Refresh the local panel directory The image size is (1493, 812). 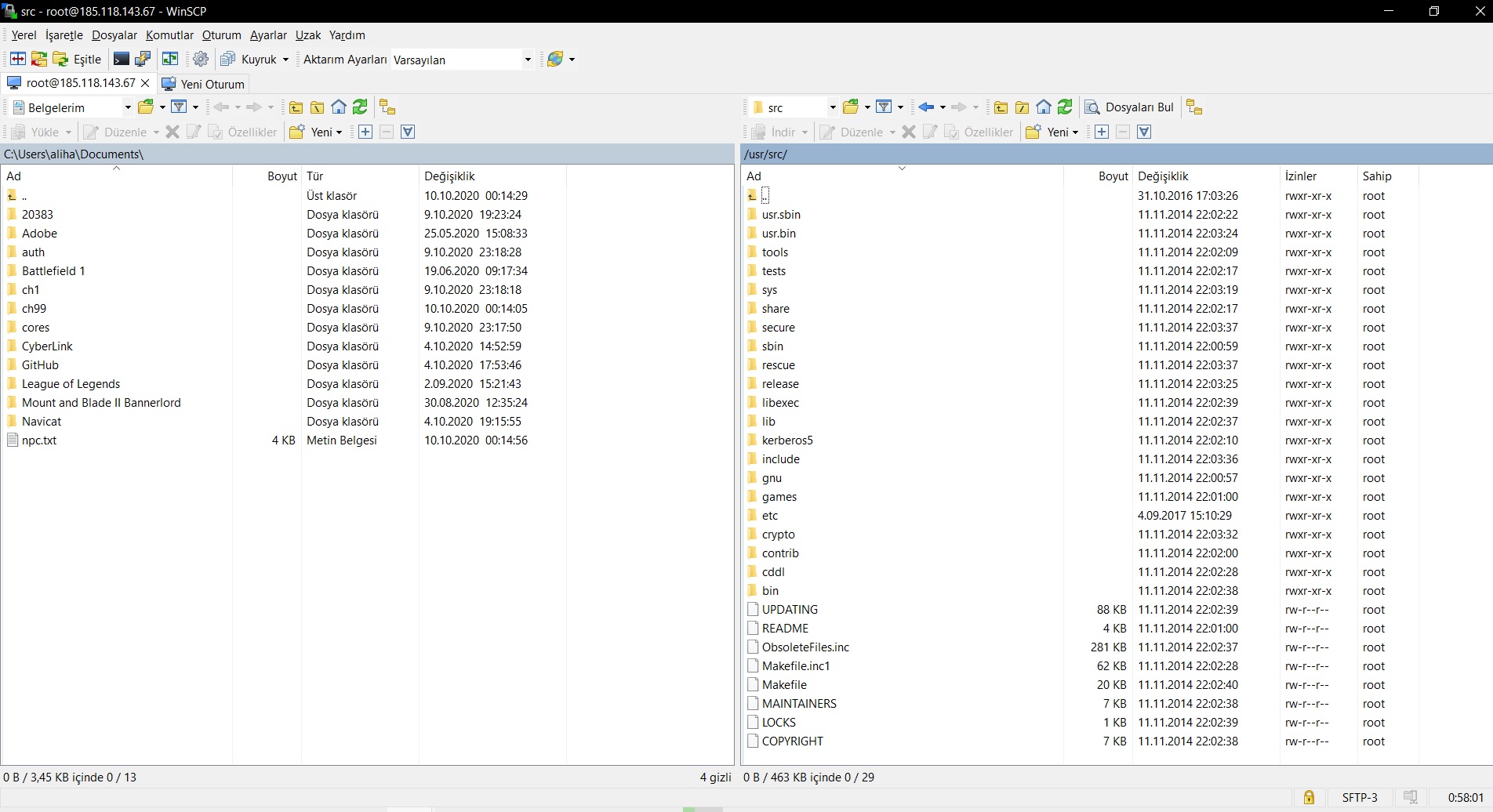(x=360, y=107)
